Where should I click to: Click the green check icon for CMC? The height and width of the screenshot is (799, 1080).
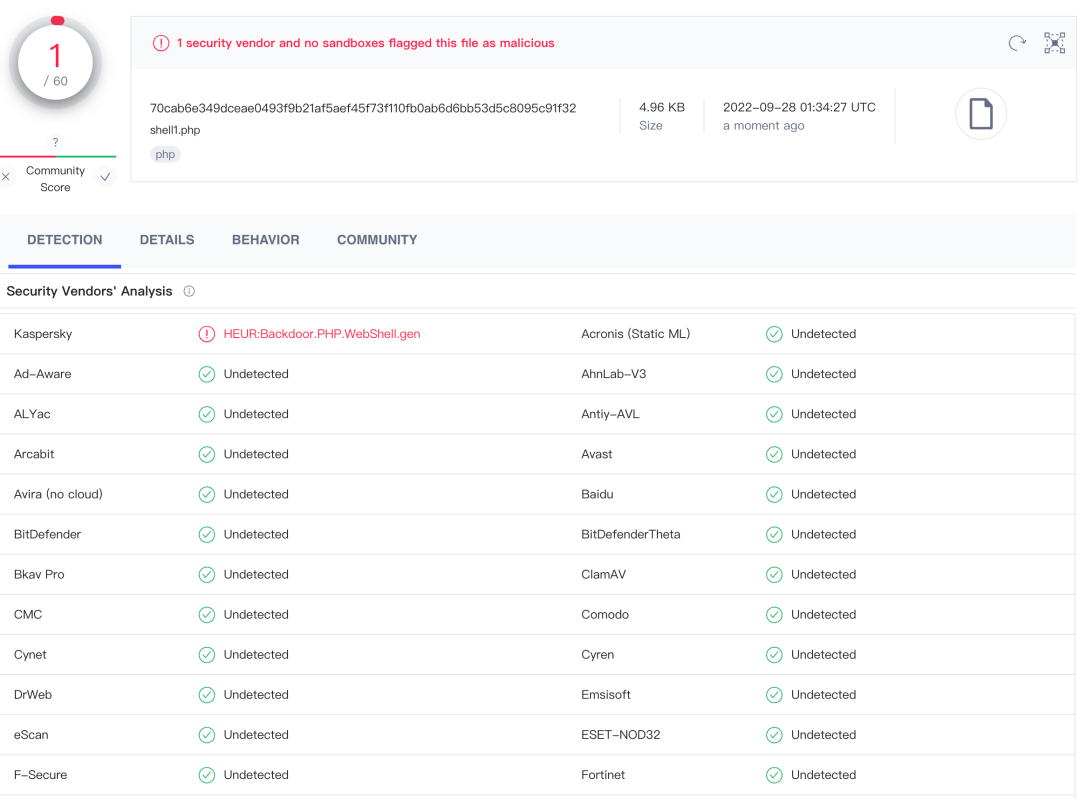click(207, 614)
